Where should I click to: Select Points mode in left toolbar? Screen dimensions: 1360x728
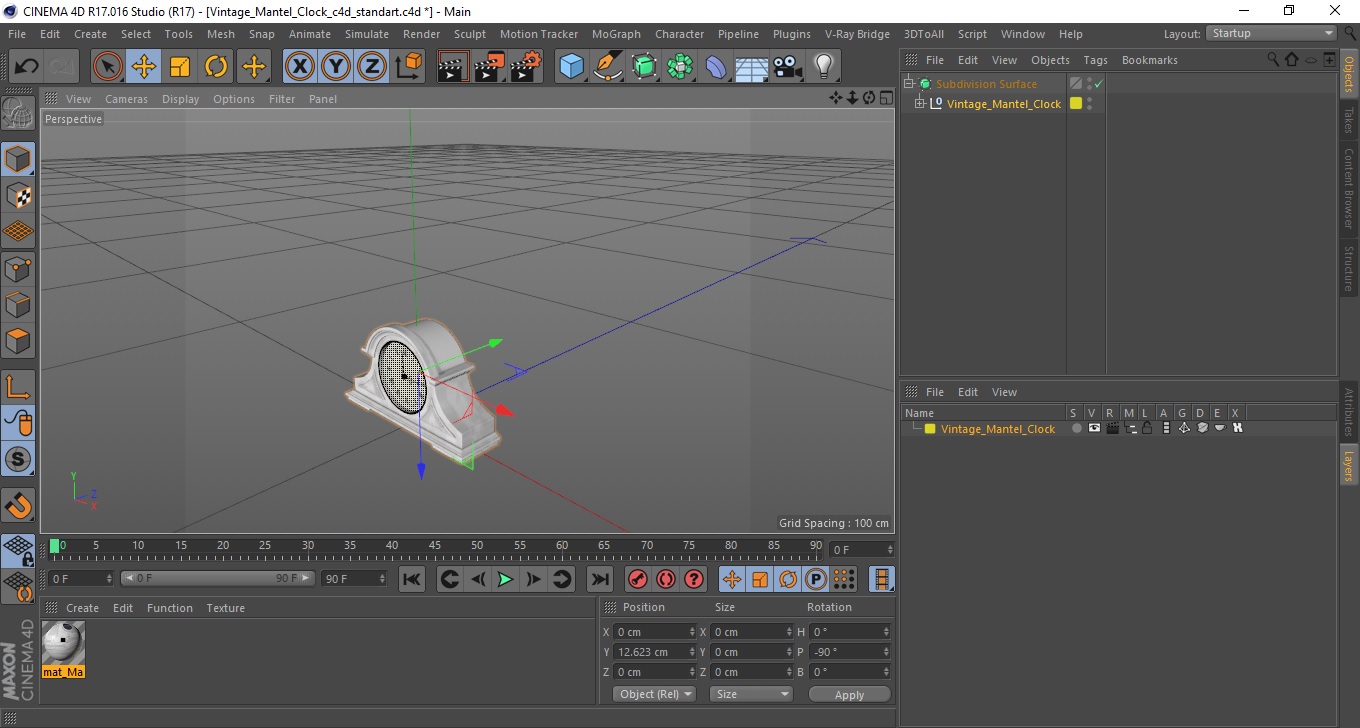[18, 268]
